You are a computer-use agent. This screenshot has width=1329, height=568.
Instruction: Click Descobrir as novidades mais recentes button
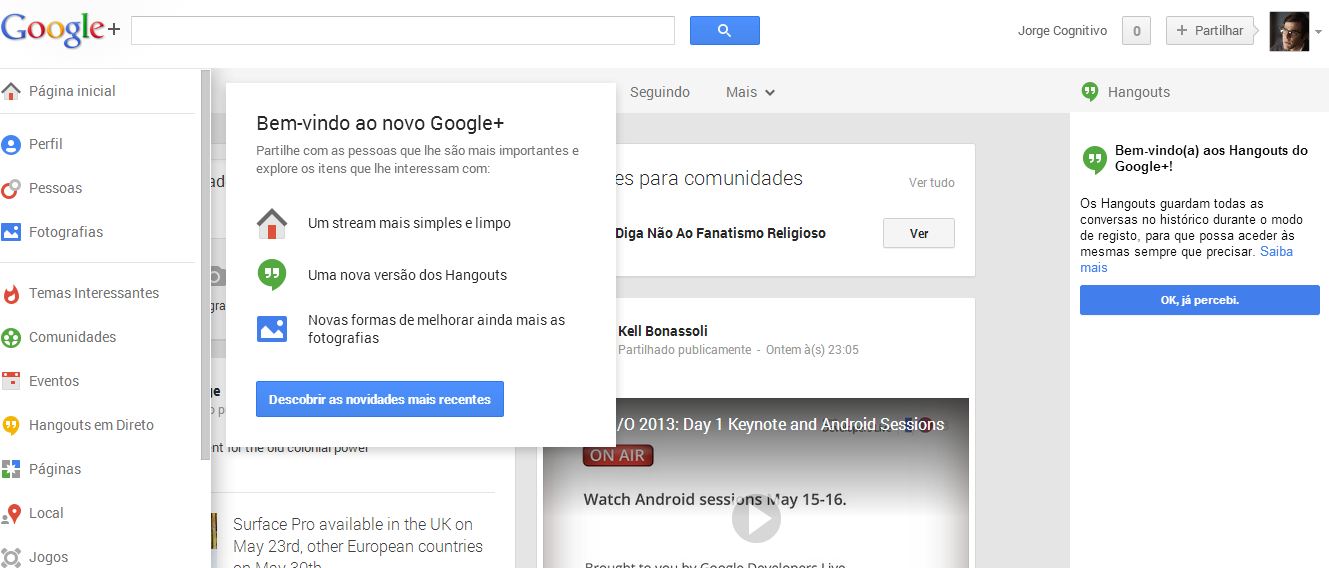(380, 399)
